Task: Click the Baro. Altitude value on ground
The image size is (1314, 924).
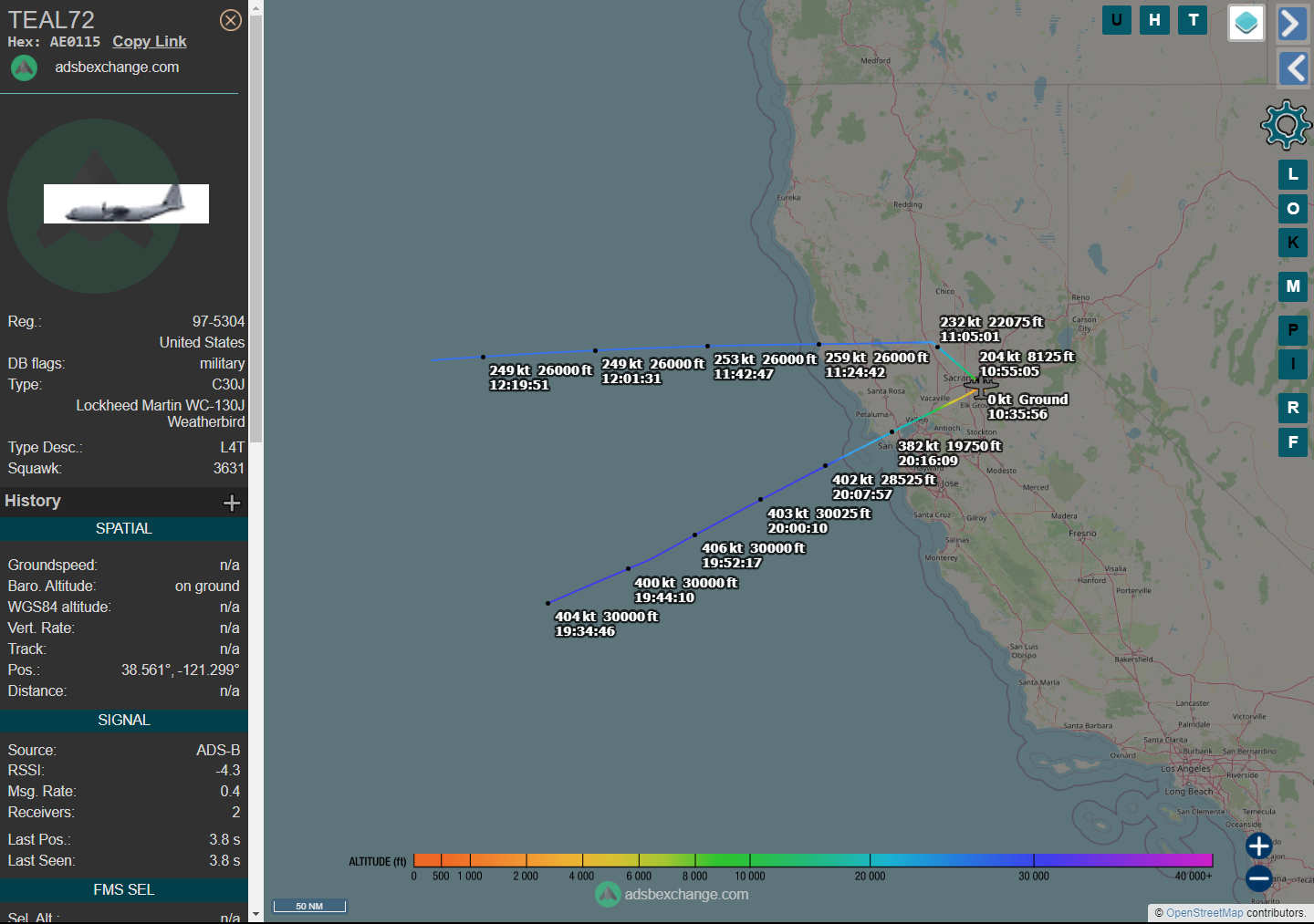Action: coord(207,587)
